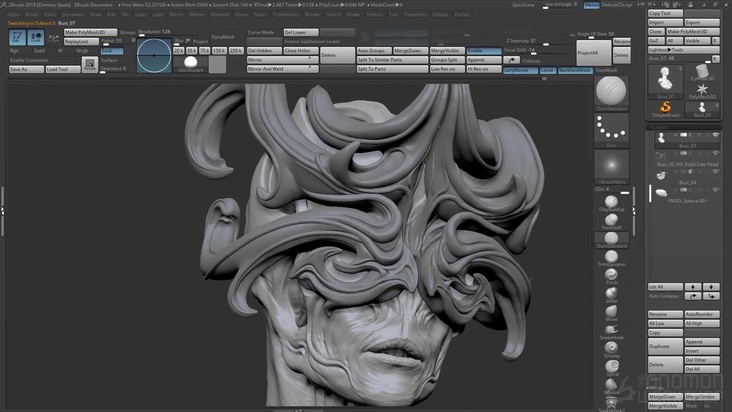Pick the SnakeHook brush
732x412 pixels.
click(610, 328)
